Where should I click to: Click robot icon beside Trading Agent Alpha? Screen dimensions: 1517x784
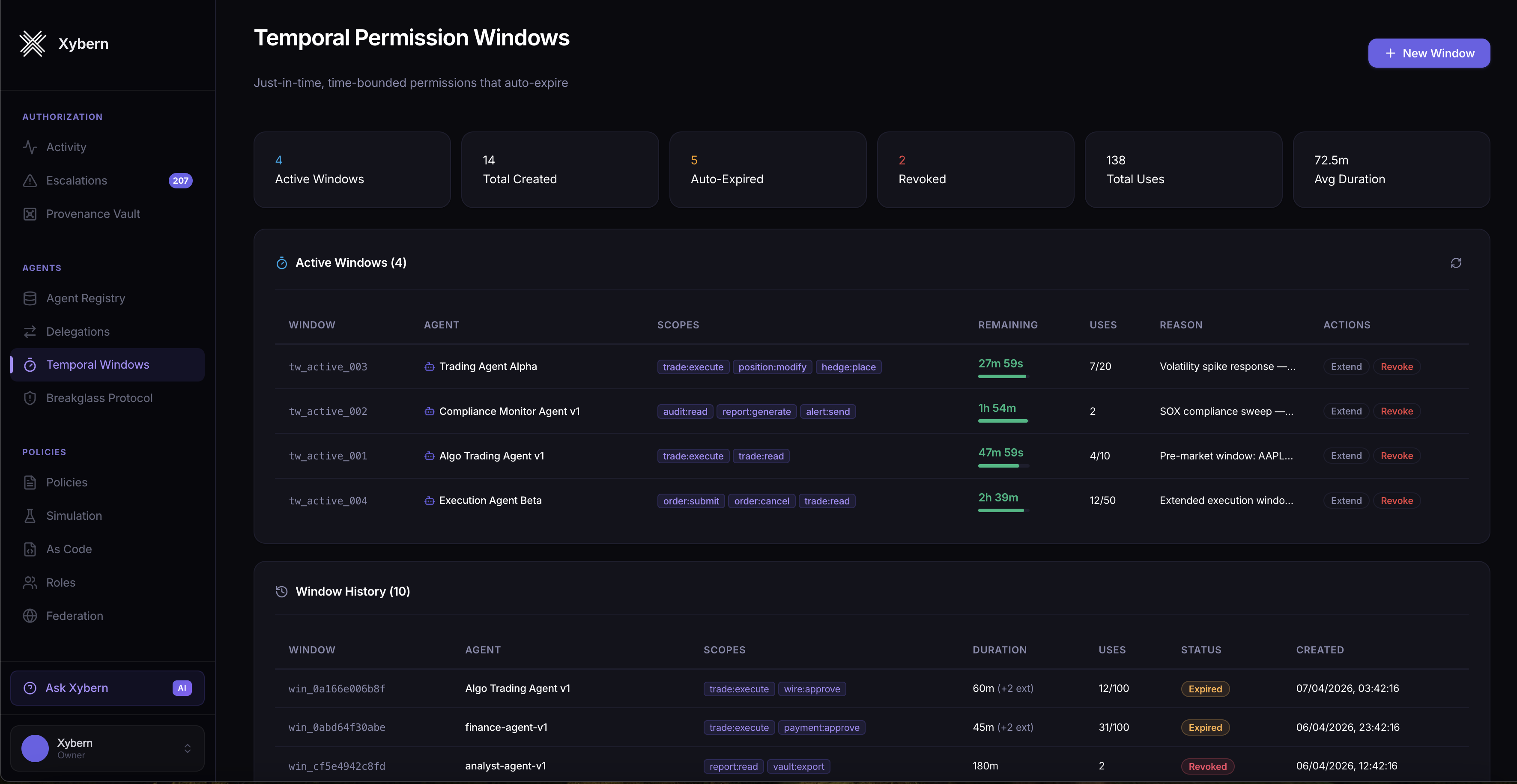(429, 367)
